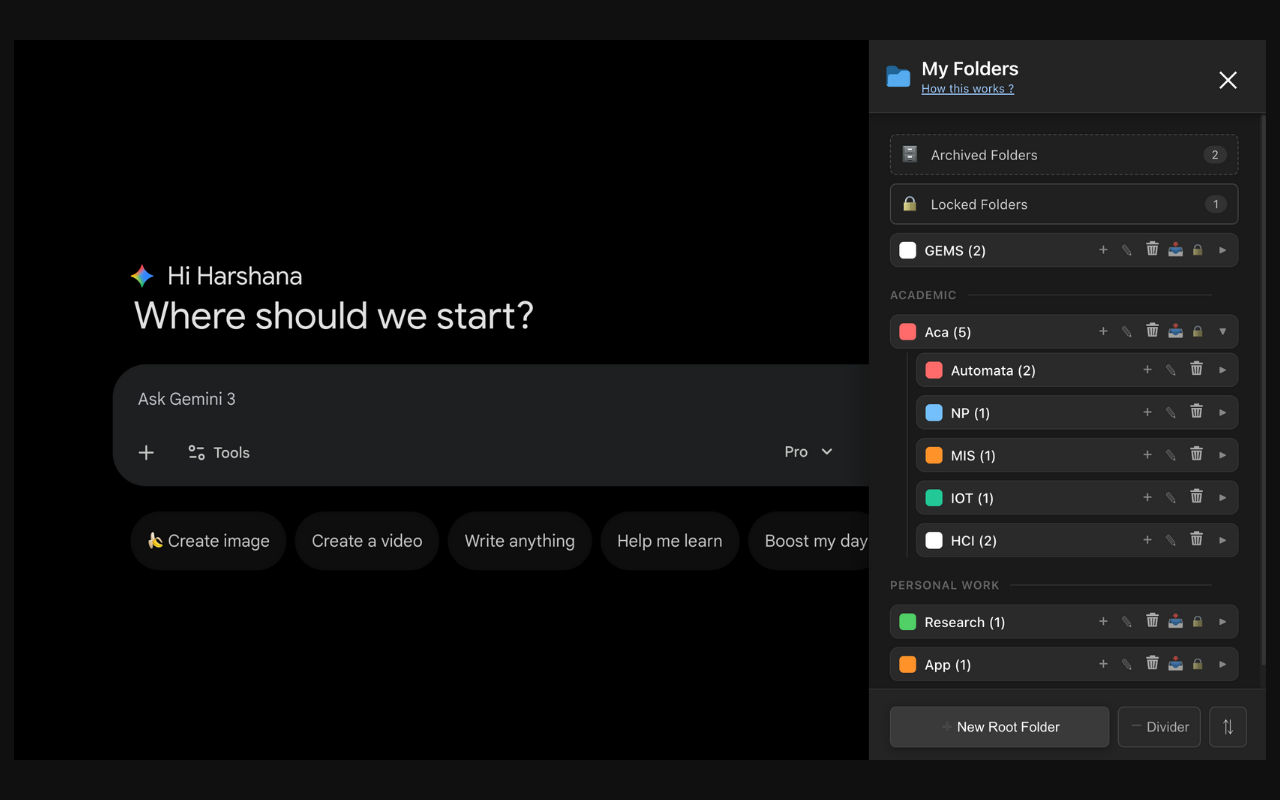The height and width of the screenshot is (800, 1280).
Task: Edit the Aca folder name
Action: [x=1127, y=332]
